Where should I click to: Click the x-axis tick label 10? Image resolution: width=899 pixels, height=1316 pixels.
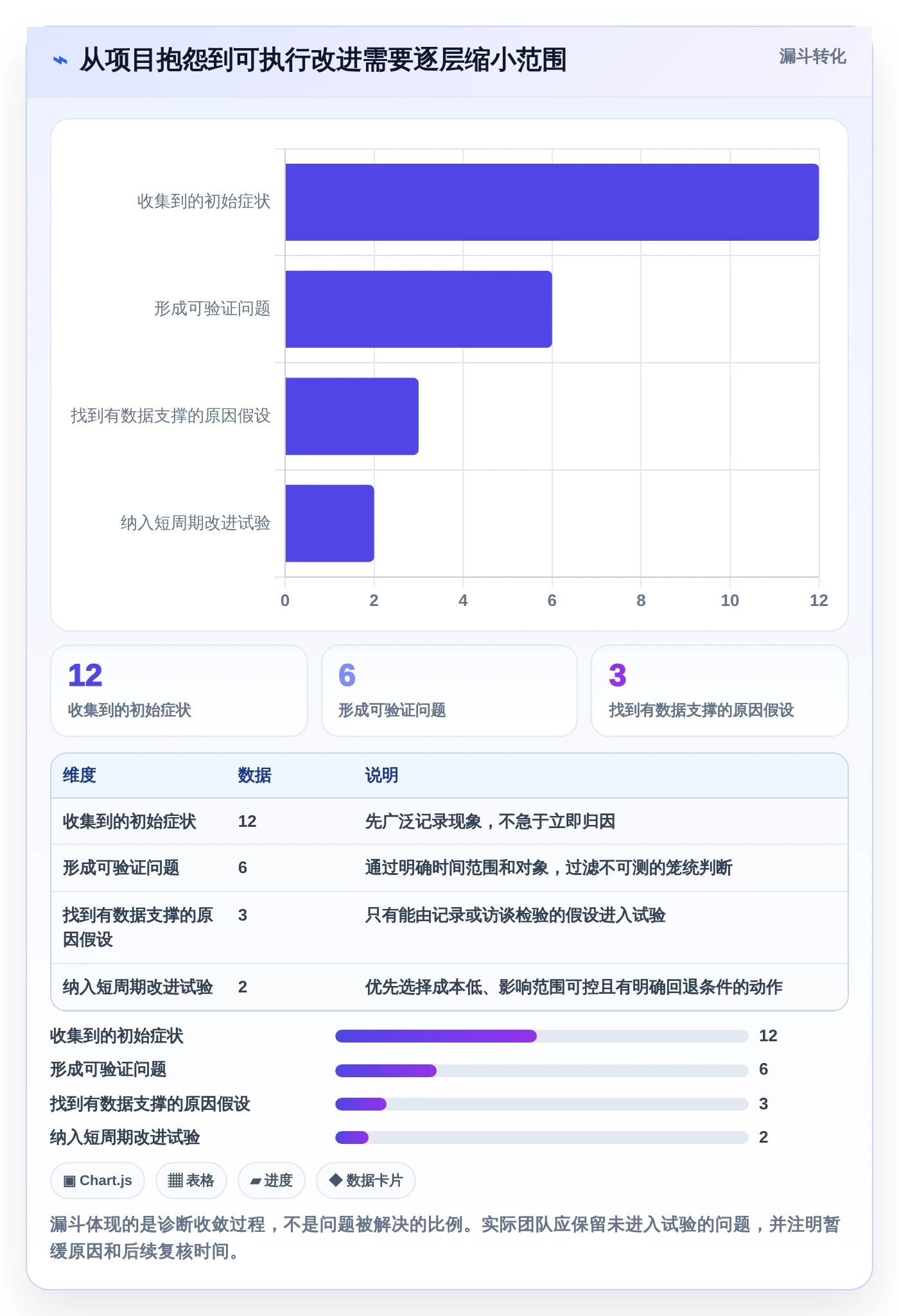tap(729, 601)
